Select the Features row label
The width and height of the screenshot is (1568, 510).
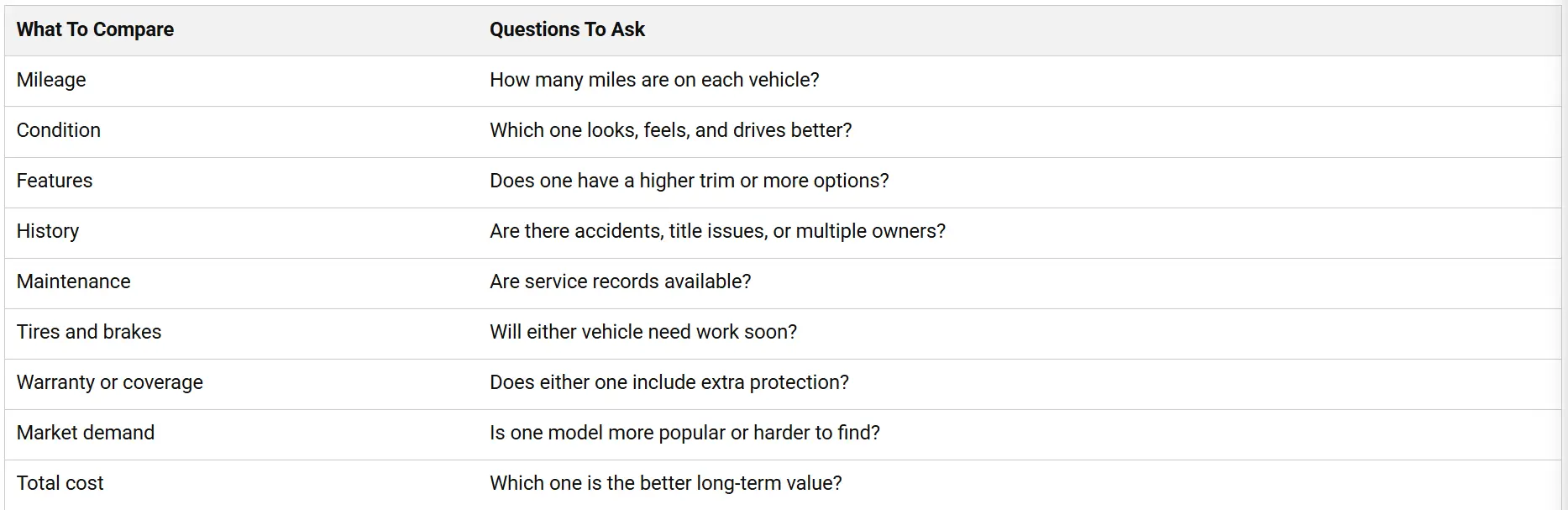point(55,181)
